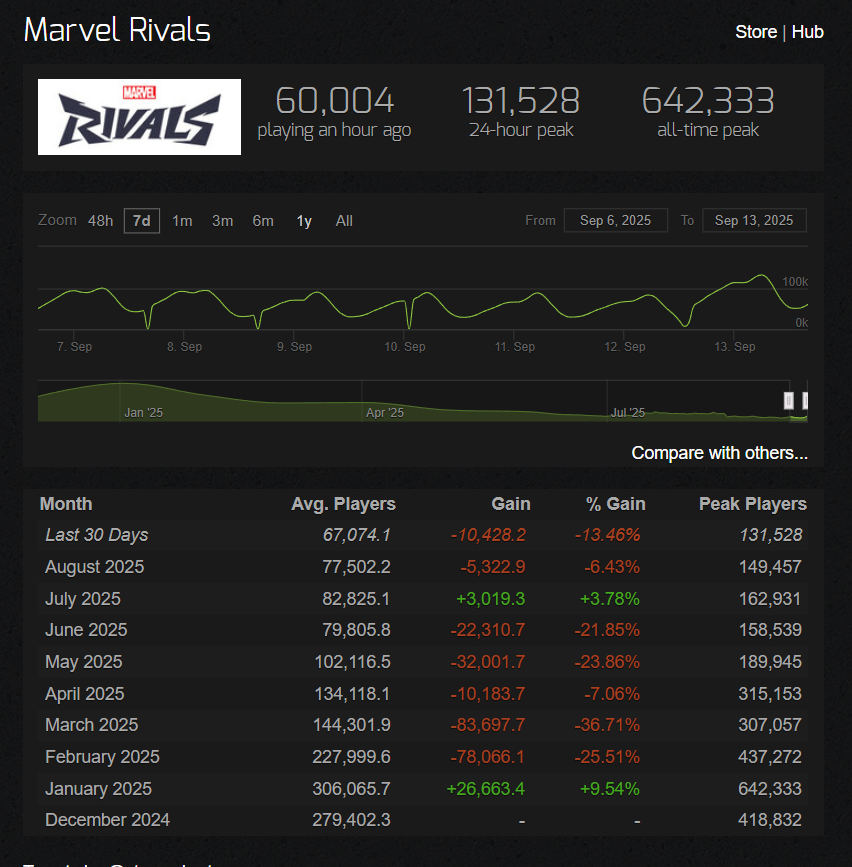Screen dimensions: 852x867
Task: Click Apr '25 on the navigator timeline
Action: point(385,412)
